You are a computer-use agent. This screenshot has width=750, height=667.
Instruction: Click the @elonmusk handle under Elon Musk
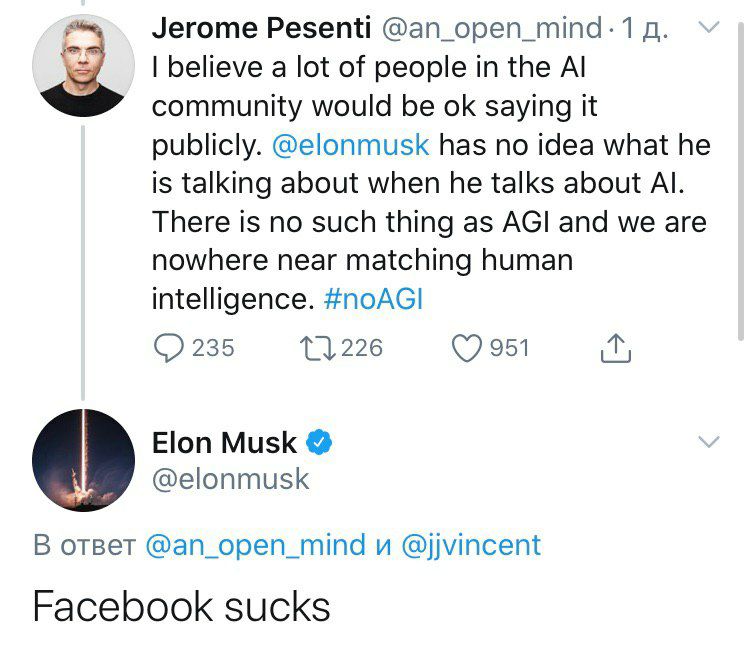(x=231, y=479)
